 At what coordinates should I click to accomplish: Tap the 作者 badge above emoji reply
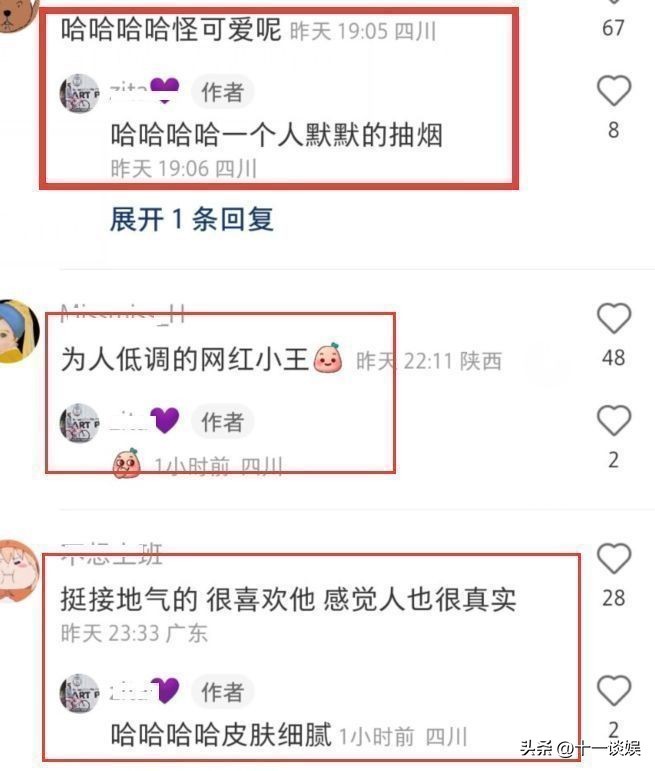click(223, 422)
